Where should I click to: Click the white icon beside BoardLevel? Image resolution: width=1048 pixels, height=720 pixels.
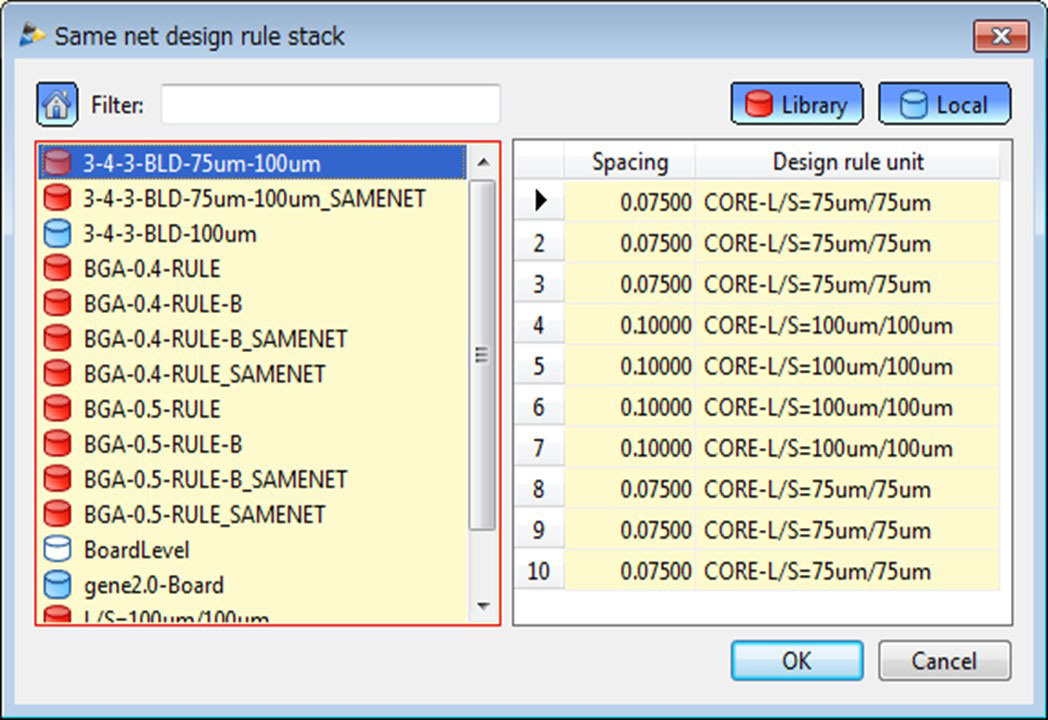tap(57, 550)
